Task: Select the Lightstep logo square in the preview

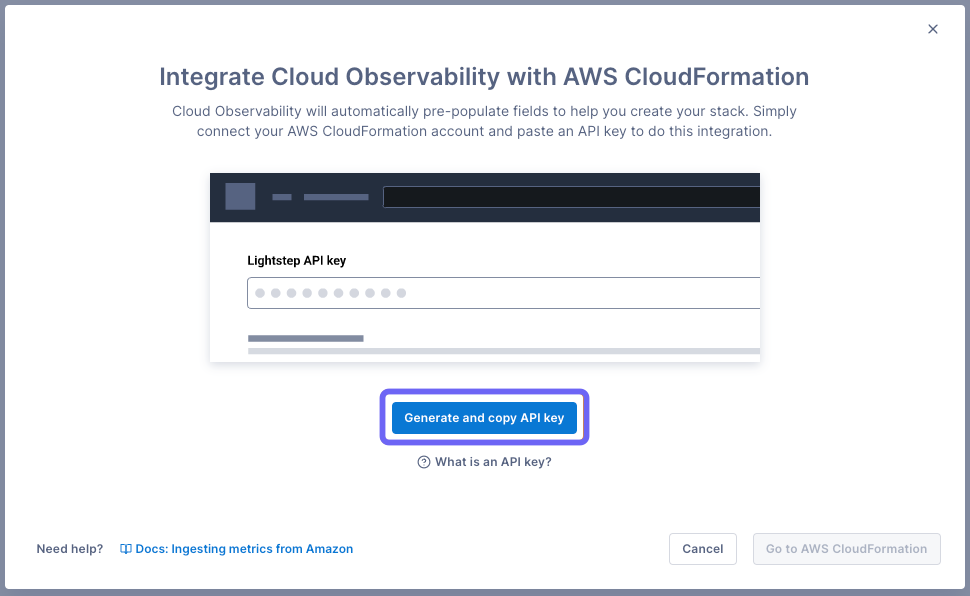Action: tap(239, 196)
